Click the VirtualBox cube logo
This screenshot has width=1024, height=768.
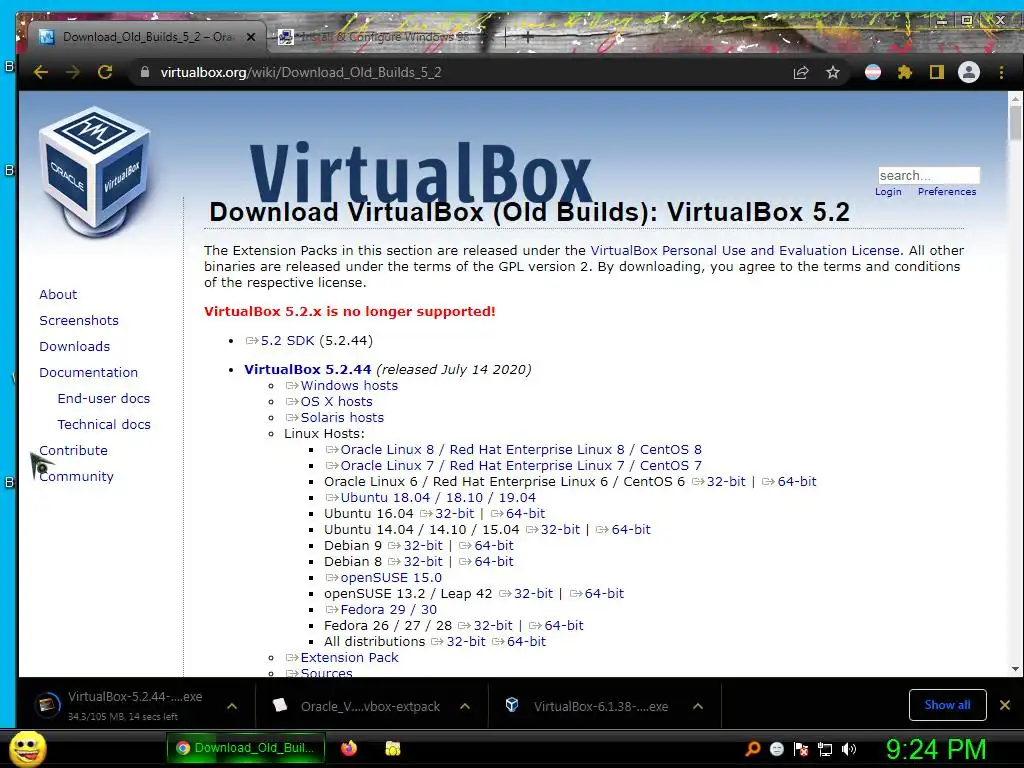pyautogui.click(x=95, y=171)
